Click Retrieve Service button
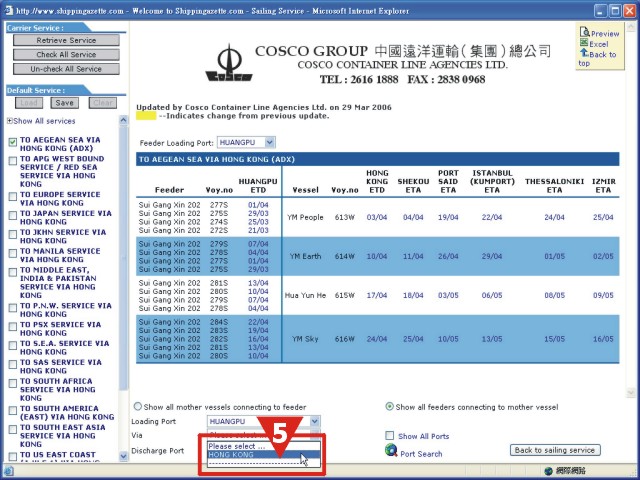Viewport: 640px width, 480px height. pyautogui.click(x=66, y=40)
